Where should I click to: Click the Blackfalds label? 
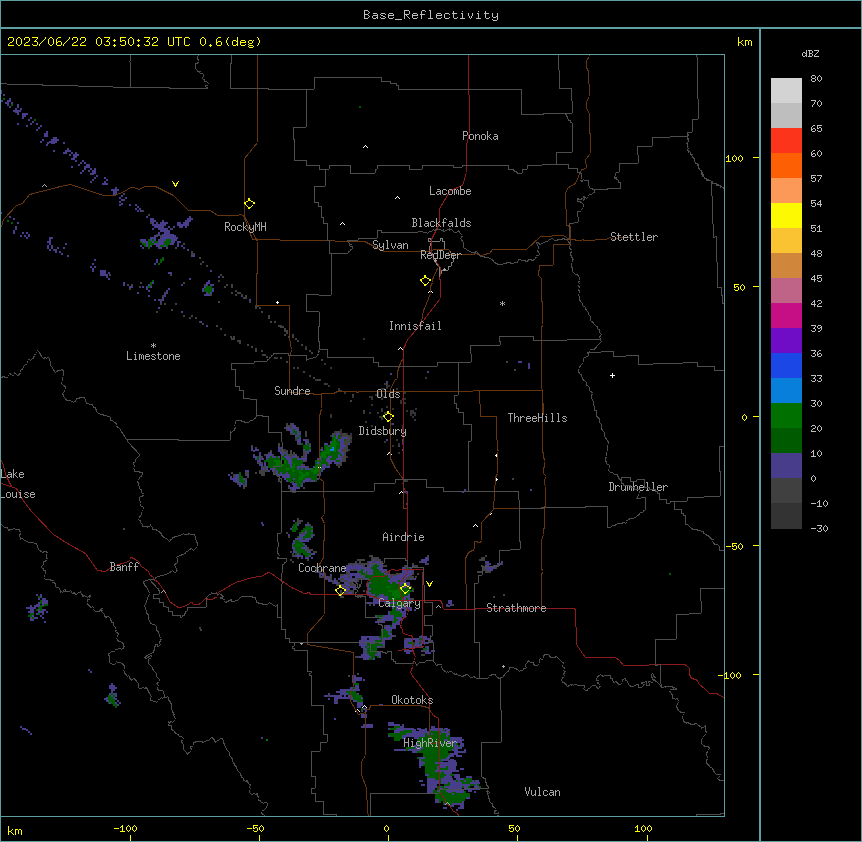tap(441, 223)
